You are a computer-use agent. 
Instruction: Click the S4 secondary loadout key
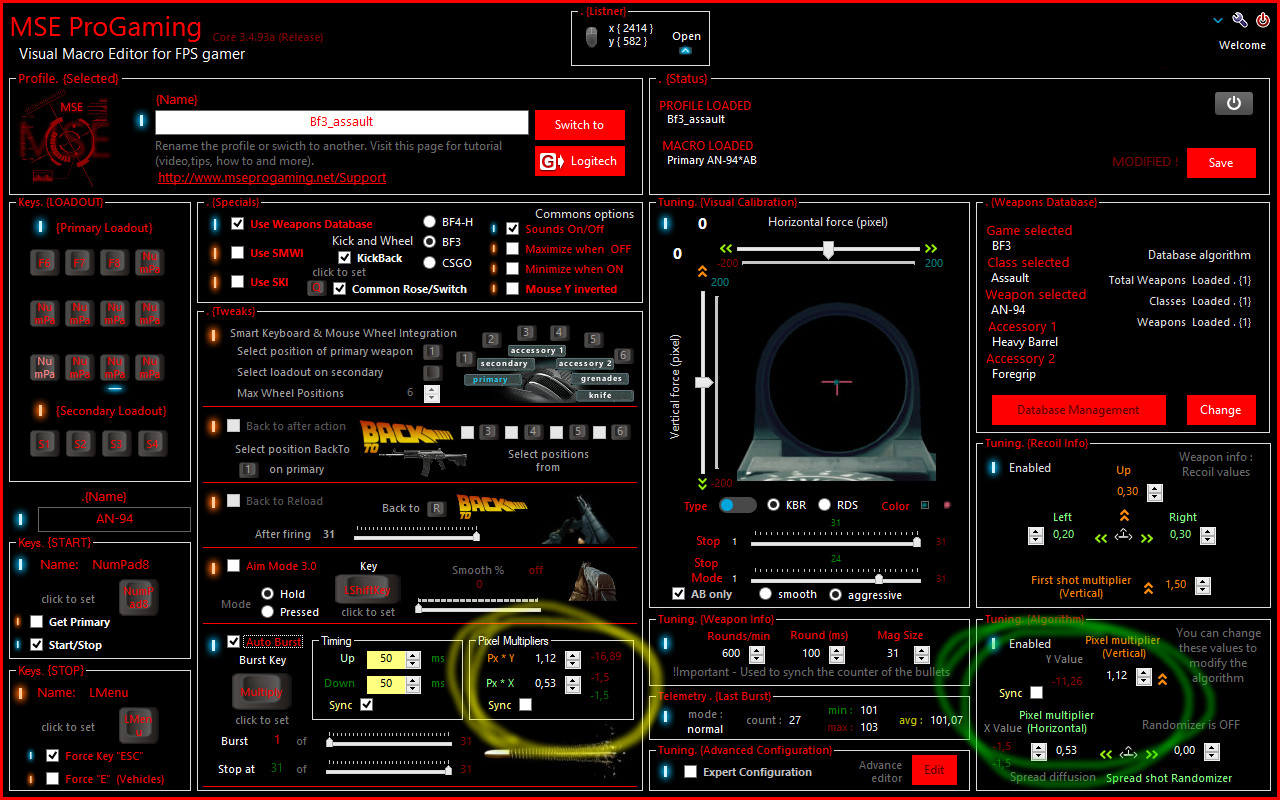(x=150, y=442)
